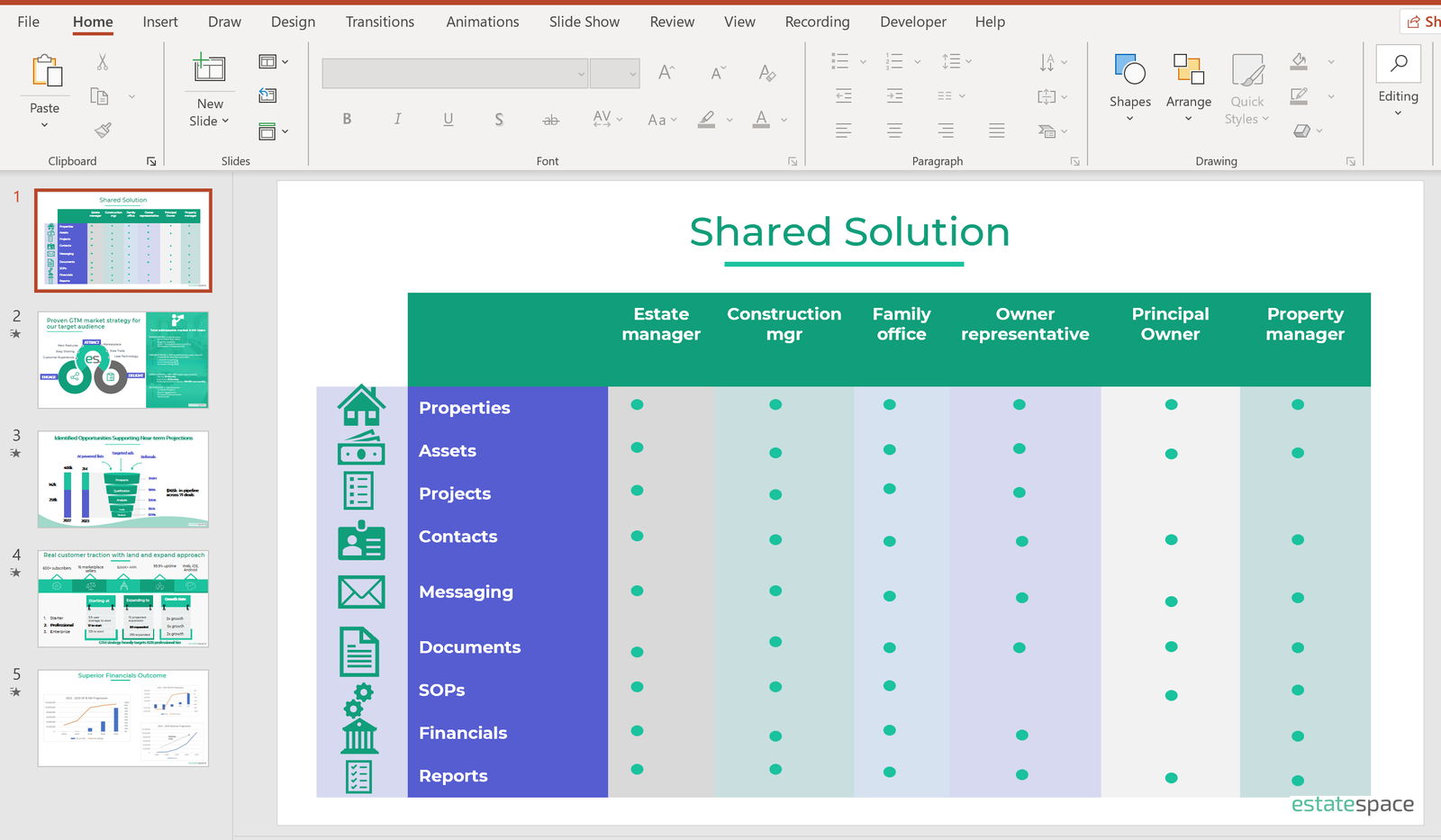The width and height of the screenshot is (1441, 840).
Task: Click Text Highlight Color button
Action: pos(707,119)
